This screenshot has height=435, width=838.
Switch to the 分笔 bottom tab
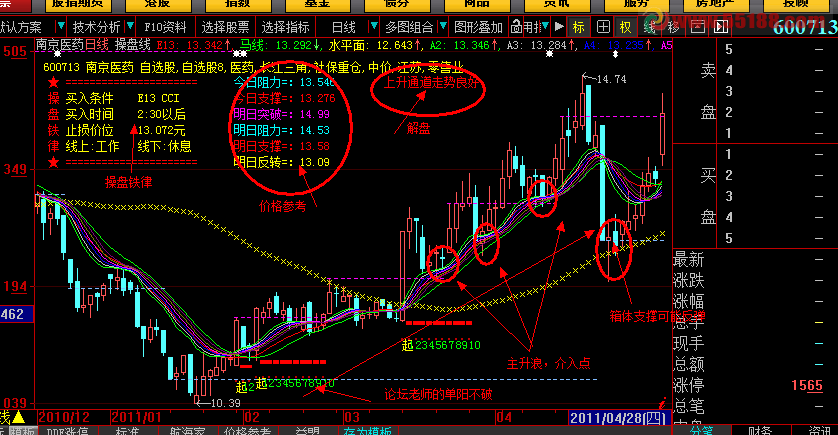coord(701,431)
